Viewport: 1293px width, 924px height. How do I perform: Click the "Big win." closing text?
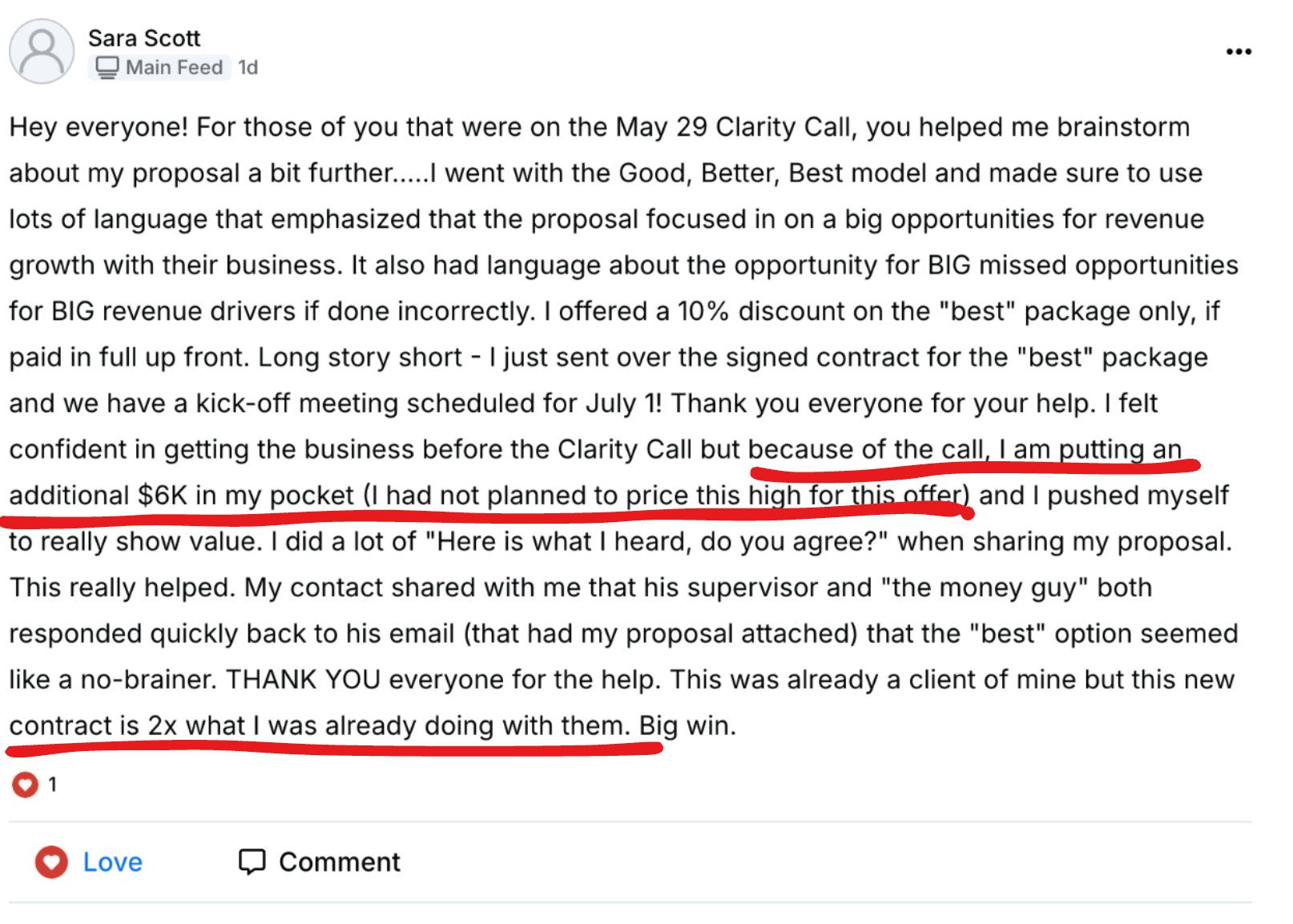coord(687,725)
